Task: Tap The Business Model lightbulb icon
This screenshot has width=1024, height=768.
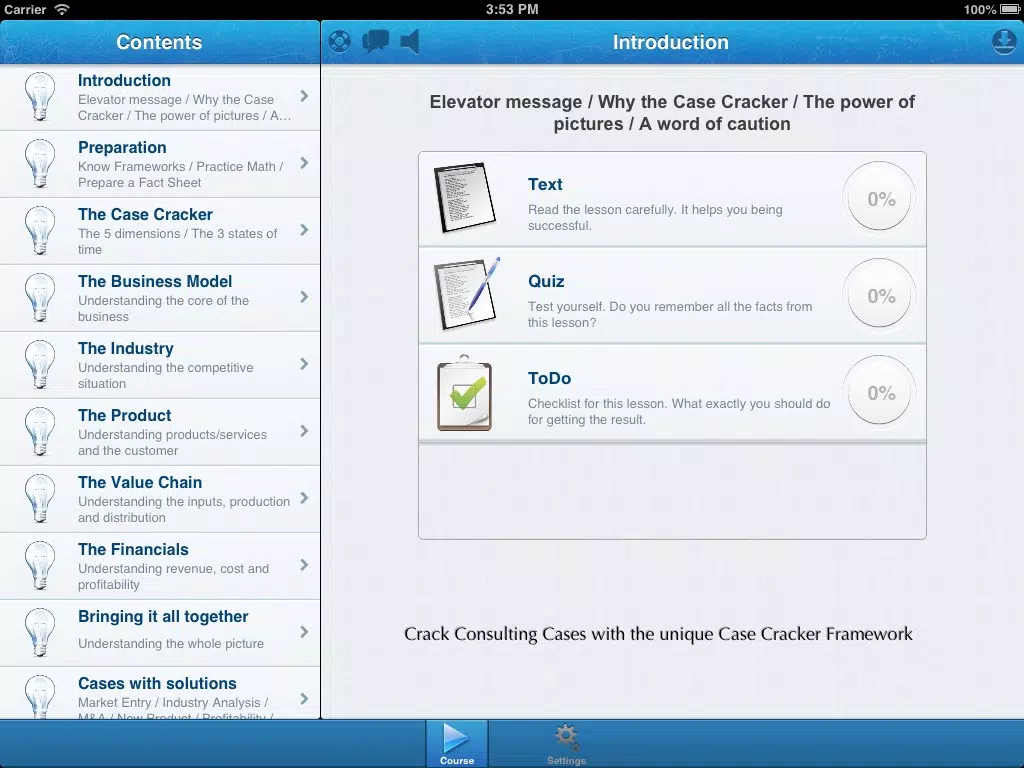Action: click(x=40, y=298)
